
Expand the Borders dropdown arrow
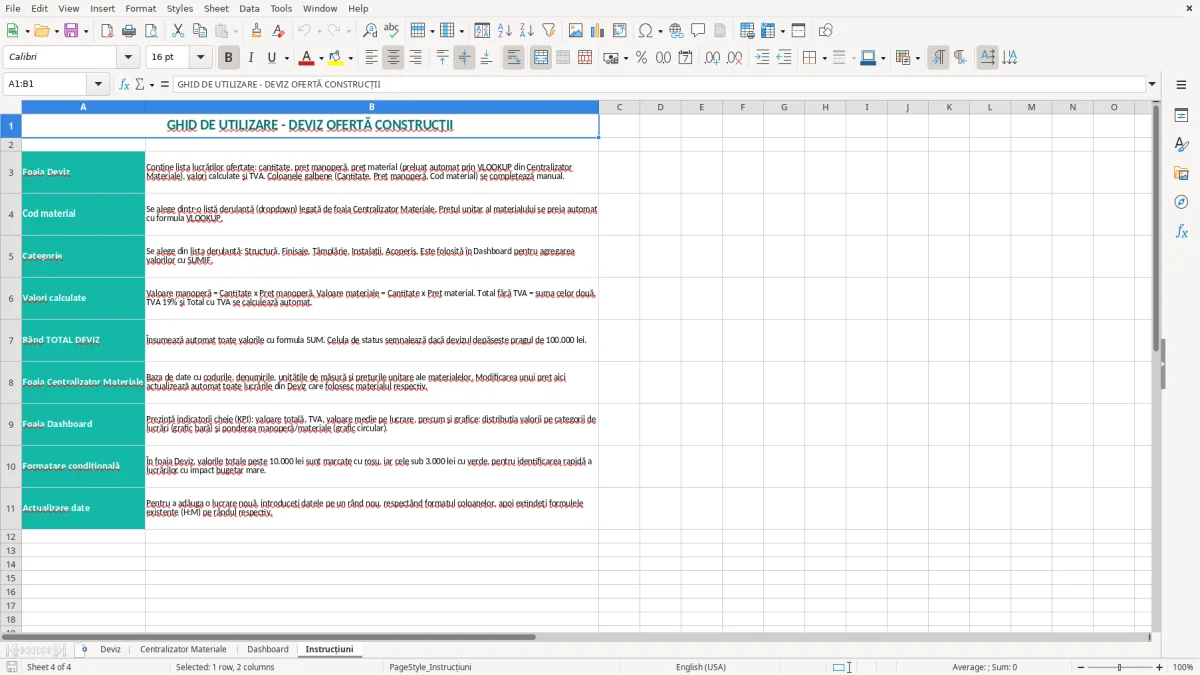(x=824, y=58)
